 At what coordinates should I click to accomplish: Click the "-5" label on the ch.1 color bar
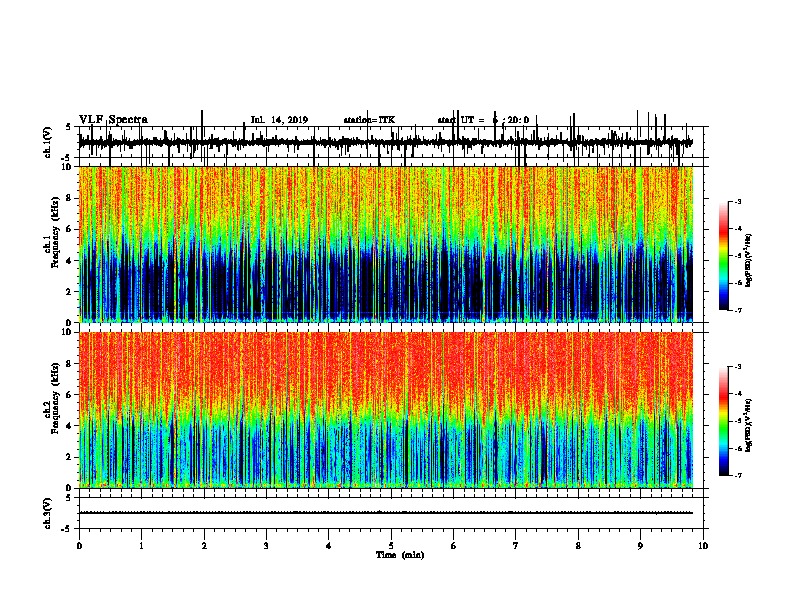point(738,256)
